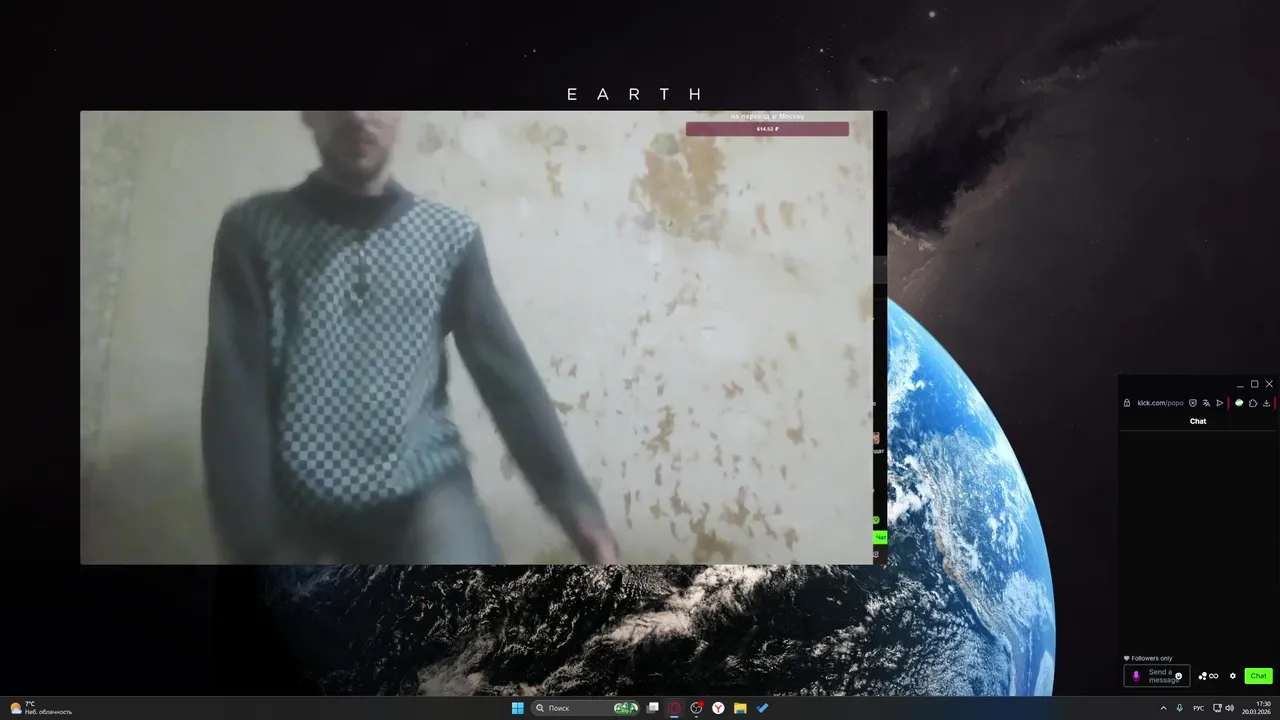The height and width of the screenshot is (720, 1280).
Task: Open File Explorer from the taskbar
Action: tap(740, 708)
